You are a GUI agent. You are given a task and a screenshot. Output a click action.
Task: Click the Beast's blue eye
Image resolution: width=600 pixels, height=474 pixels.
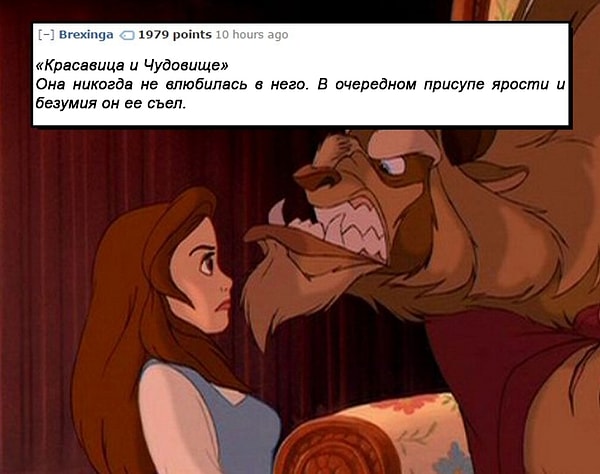coord(390,166)
